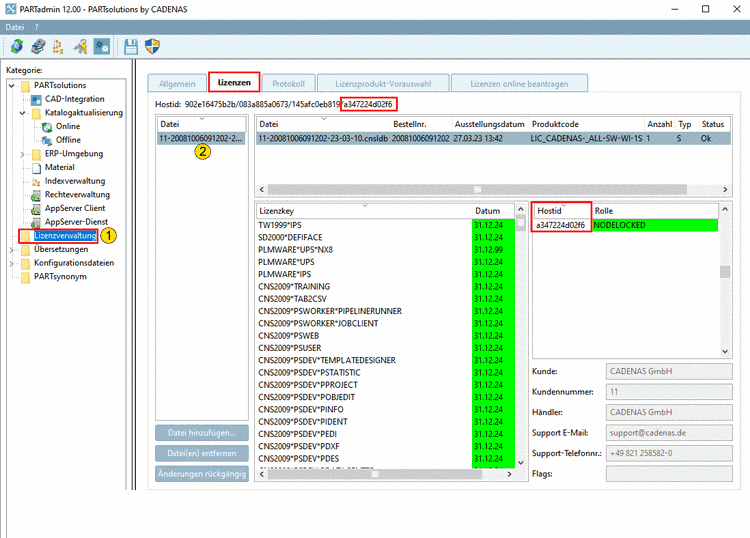Expand the Konfigurationsdateien folder

(12, 263)
